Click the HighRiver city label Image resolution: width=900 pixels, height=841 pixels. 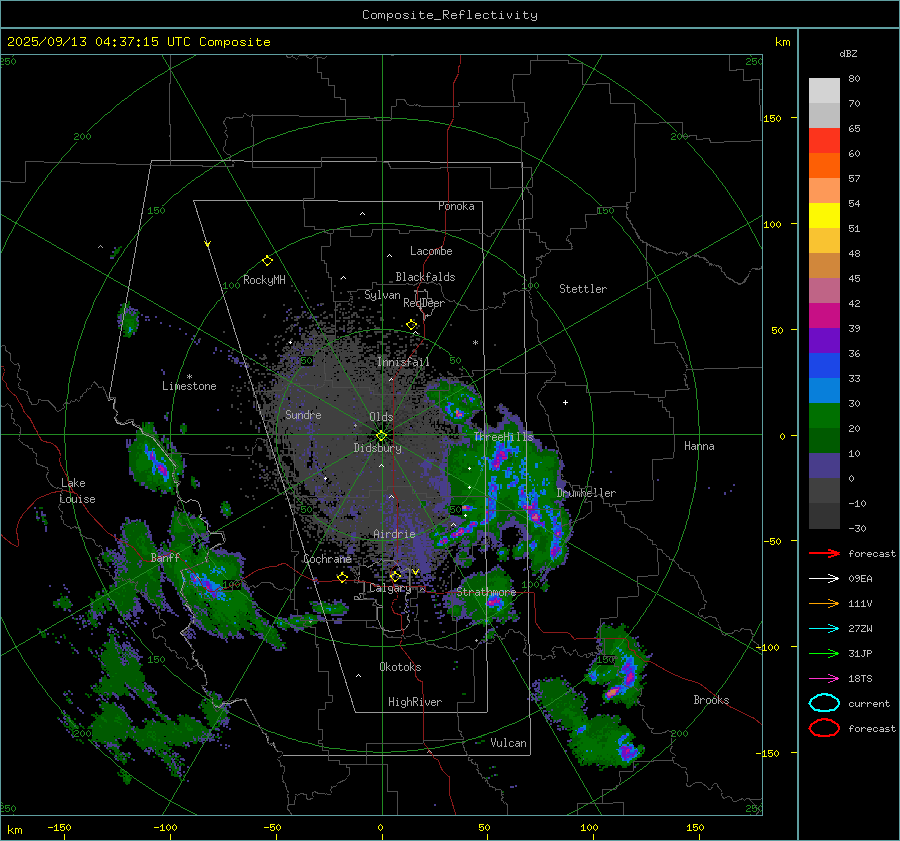click(415, 702)
